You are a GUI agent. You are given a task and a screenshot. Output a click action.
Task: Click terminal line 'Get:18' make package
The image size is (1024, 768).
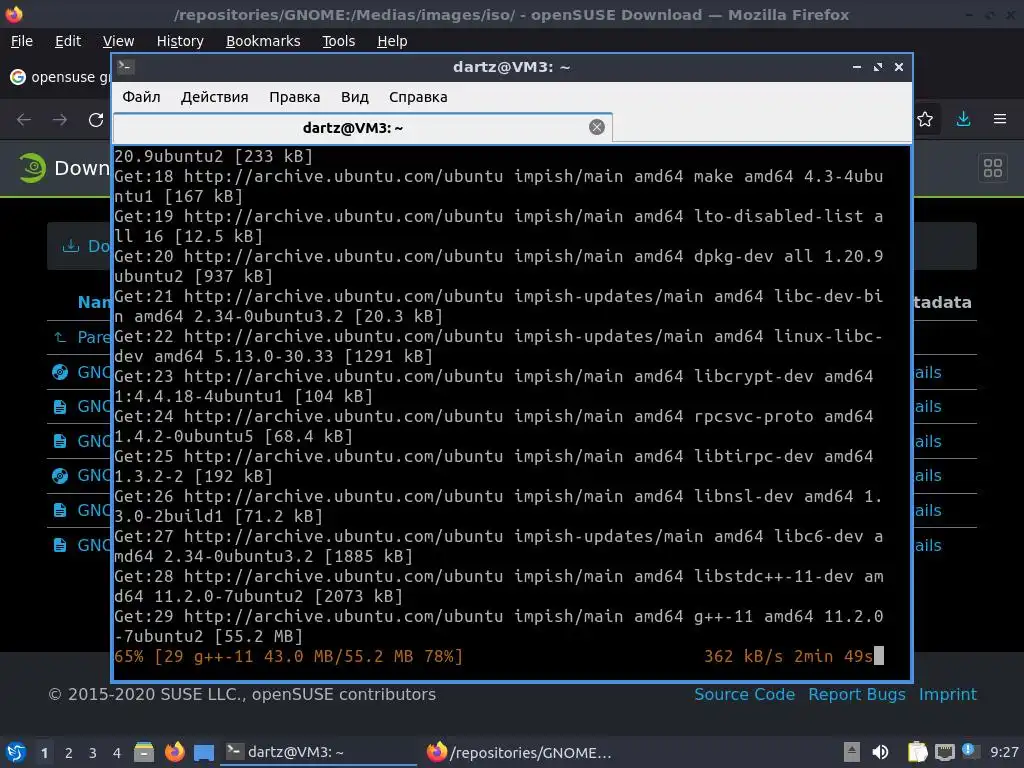pos(498,186)
